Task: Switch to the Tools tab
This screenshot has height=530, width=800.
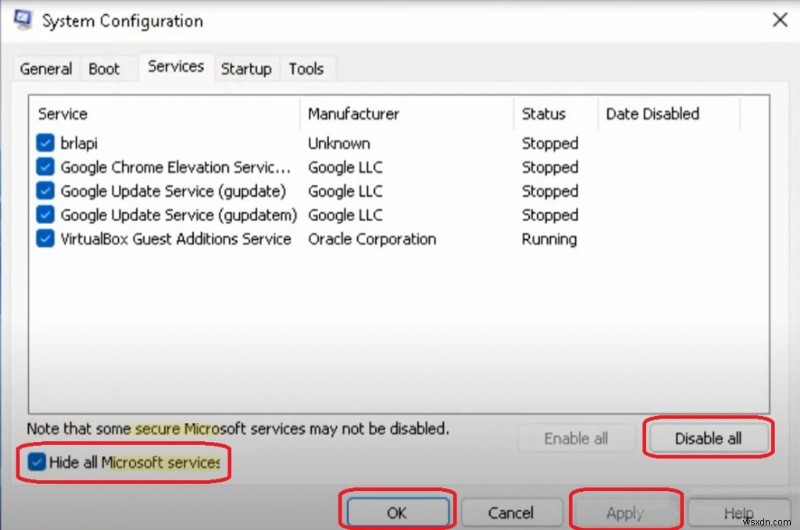Action: click(x=306, y=69)
